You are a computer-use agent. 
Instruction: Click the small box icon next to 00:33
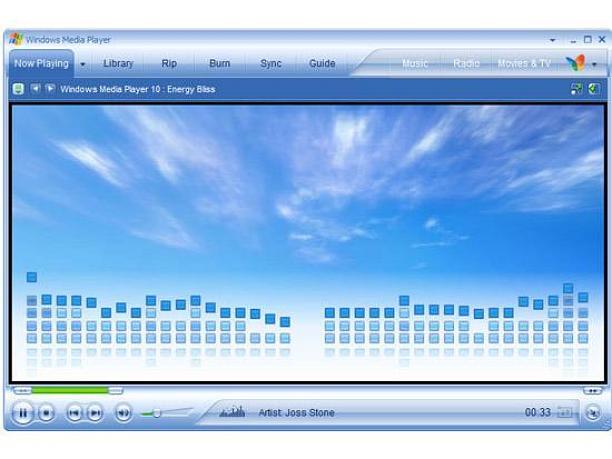click(x=565, y=412)
